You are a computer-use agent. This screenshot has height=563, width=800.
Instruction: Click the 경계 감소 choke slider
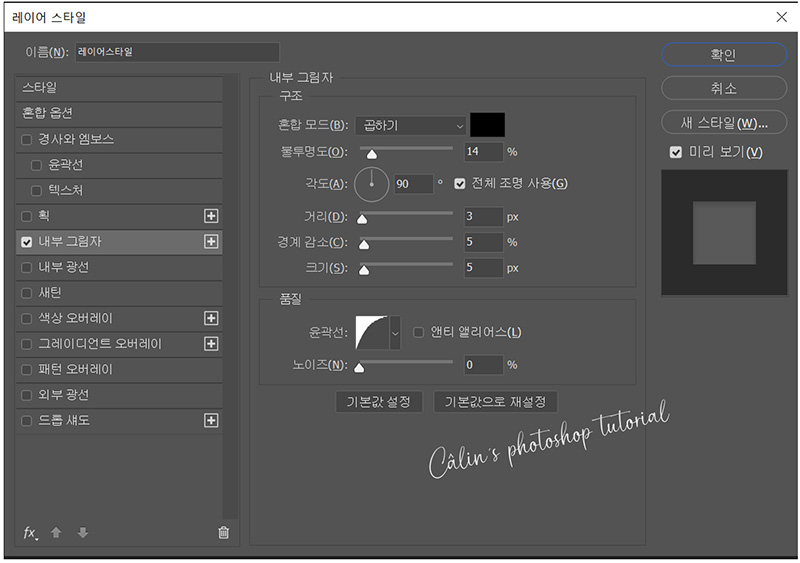(406, 242)
